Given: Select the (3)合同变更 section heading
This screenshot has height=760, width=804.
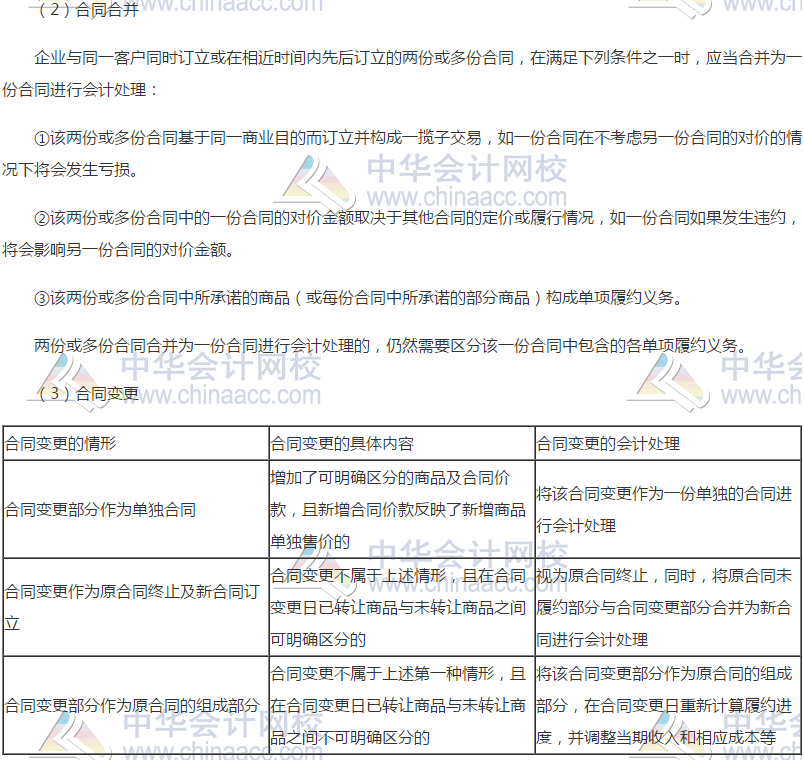Looking at the screenshot, I should click(86, 394).
